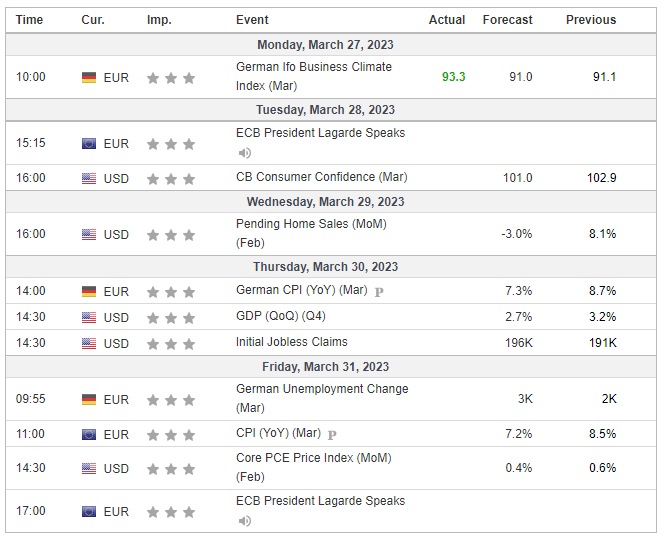The height and width of the screenshot is (538, 668).
Task: Click the actual value 93.3
Action: 453,77
